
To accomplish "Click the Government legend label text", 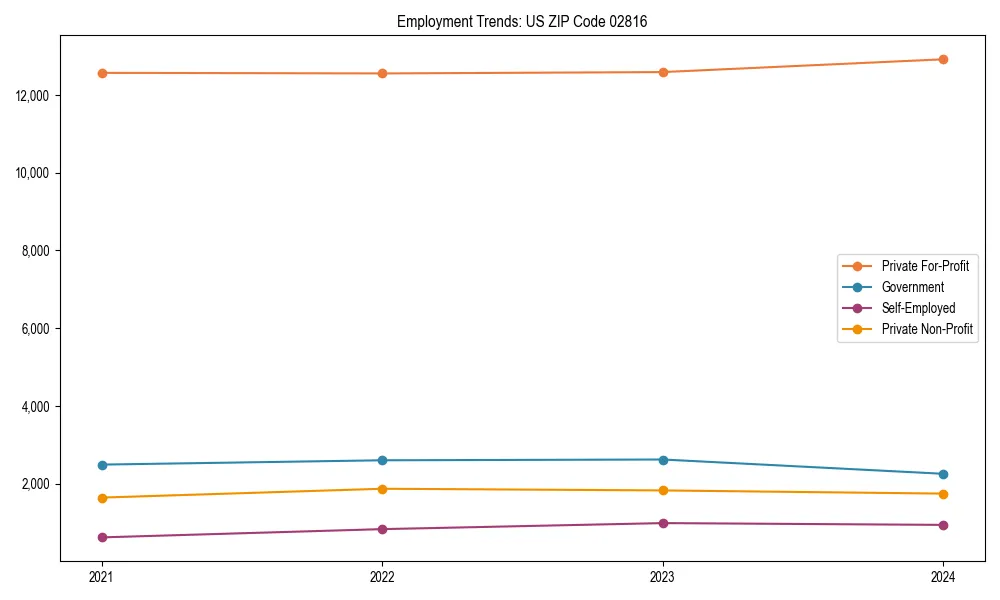I will pyautogui.click(x=912, y=287).
